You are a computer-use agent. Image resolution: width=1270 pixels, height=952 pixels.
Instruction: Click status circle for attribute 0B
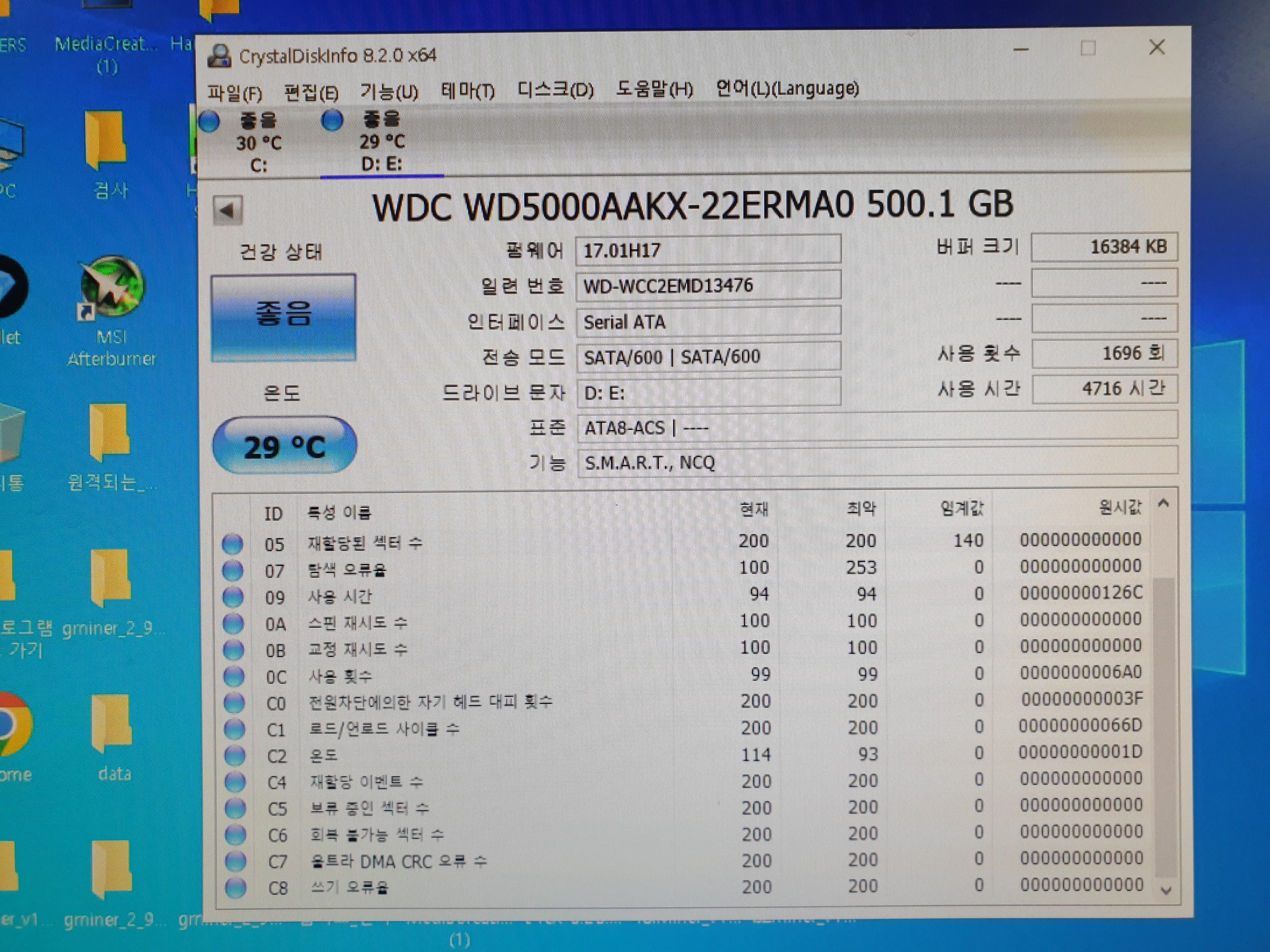coord(233,649)
